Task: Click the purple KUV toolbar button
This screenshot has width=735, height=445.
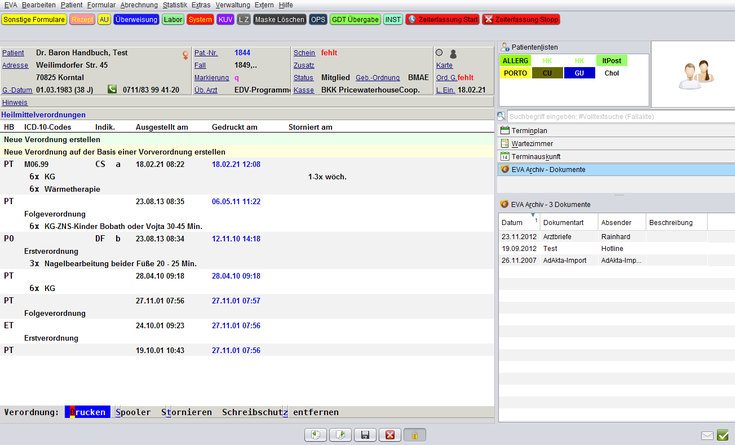Action: [225, 19]
